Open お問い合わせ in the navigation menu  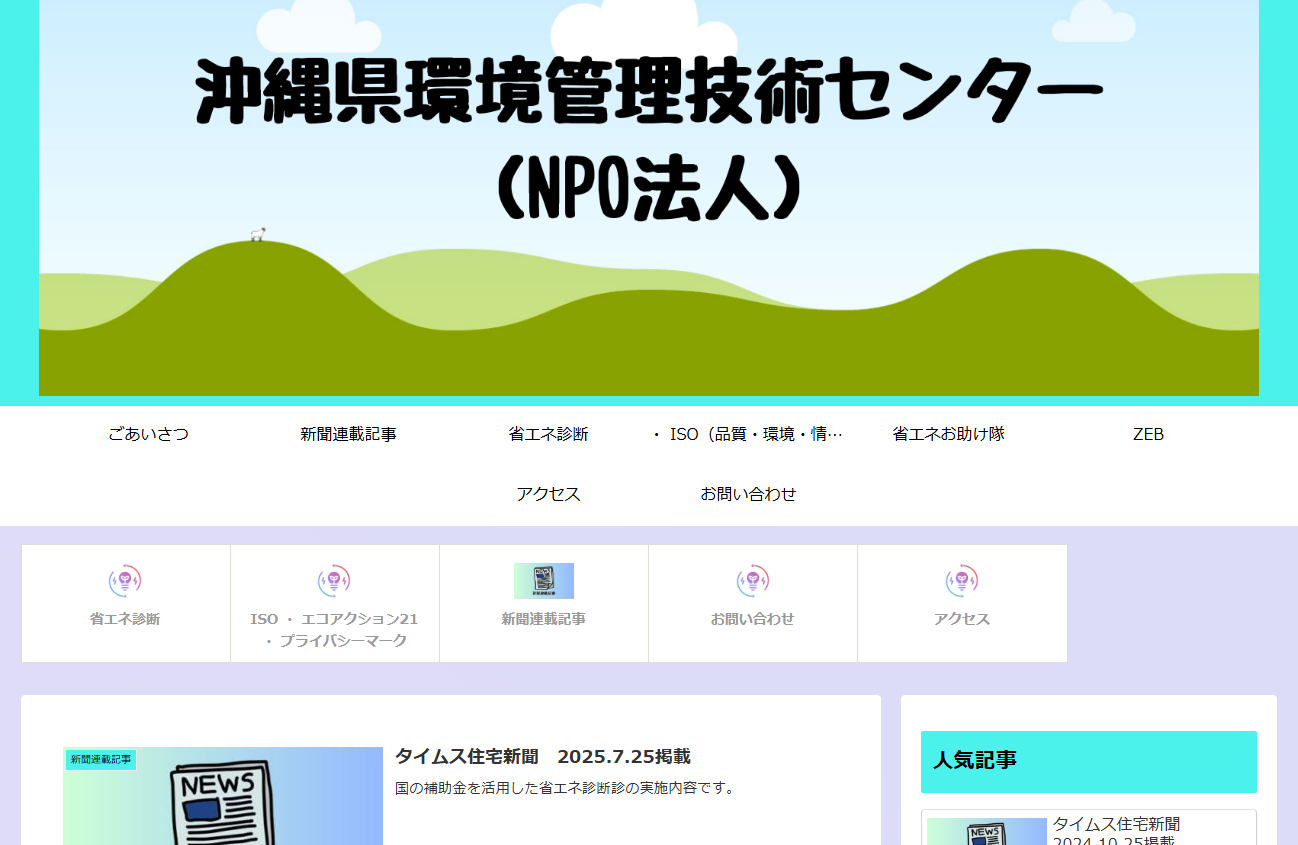(748, 494)
